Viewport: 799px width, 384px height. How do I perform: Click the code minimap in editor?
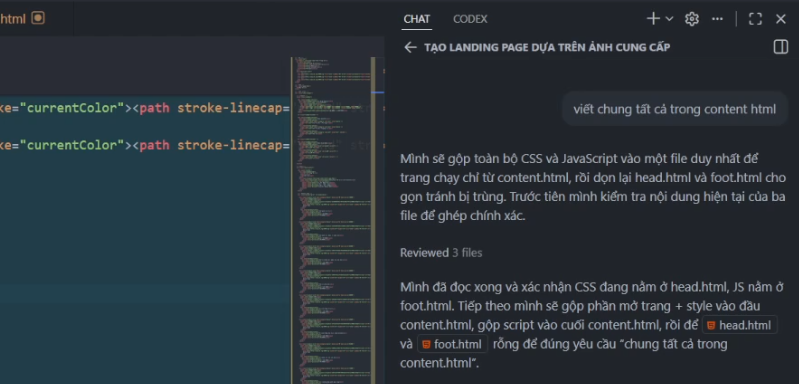point(332,219)
